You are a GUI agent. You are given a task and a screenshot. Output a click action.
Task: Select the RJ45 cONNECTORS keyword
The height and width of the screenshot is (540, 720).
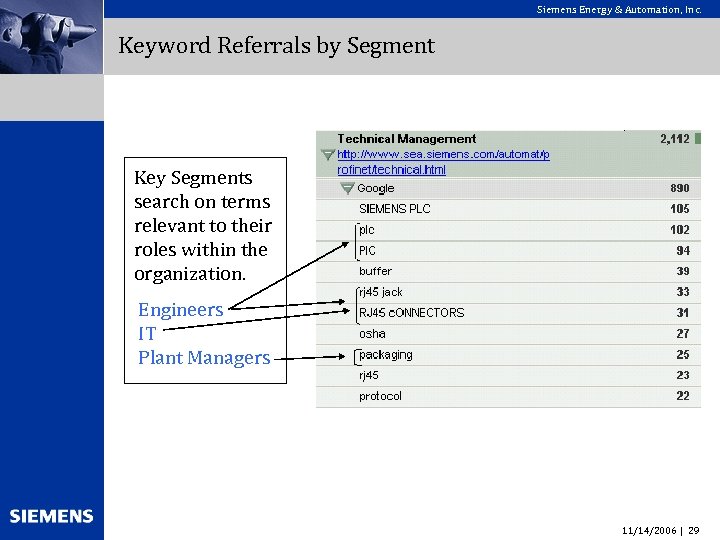tap(411, 313)
